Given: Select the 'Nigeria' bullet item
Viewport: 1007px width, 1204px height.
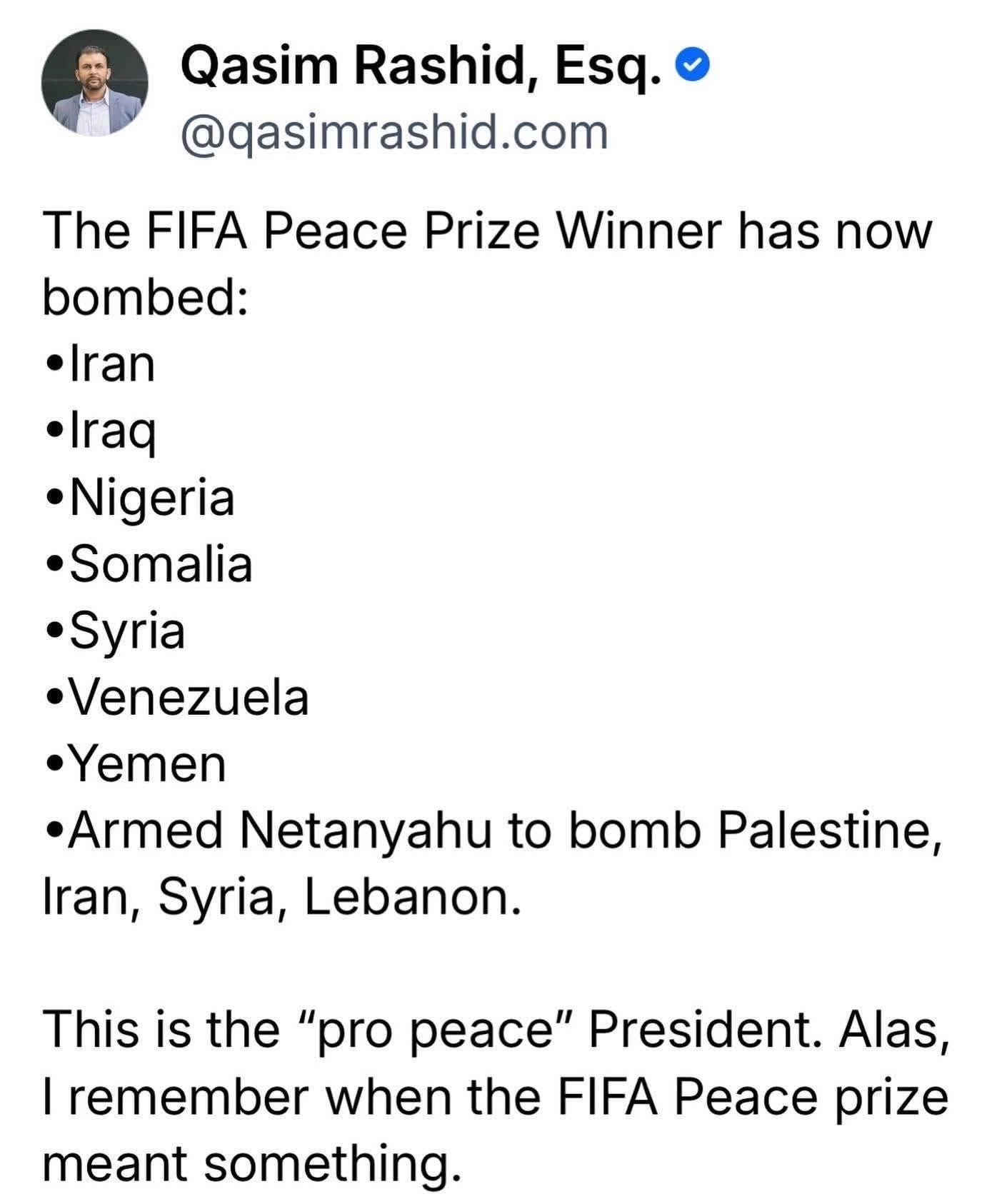Looking at the screenshot, I should [x=151, y=497].
